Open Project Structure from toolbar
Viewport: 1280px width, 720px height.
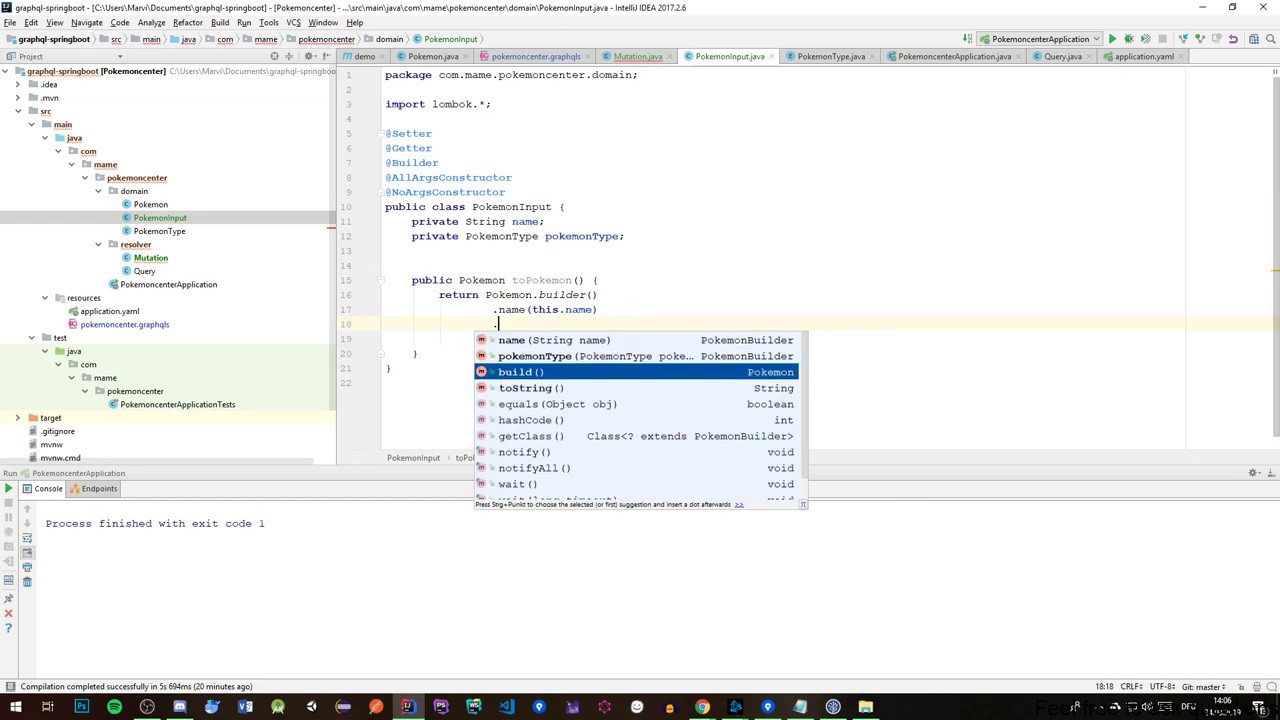(1252, 39)
